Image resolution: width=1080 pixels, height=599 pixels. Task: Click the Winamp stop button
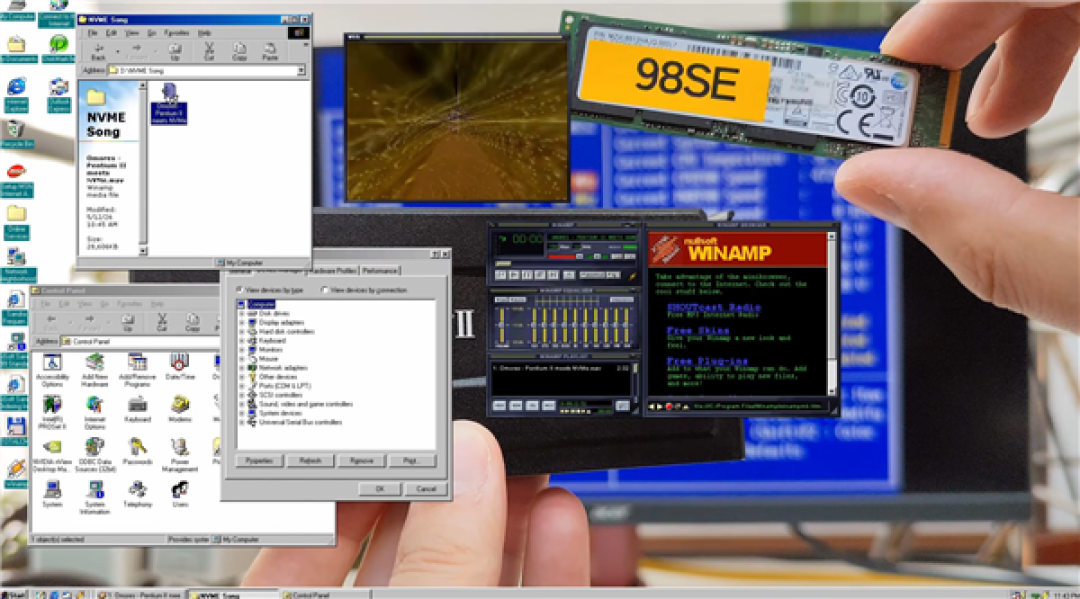(540, 275)
